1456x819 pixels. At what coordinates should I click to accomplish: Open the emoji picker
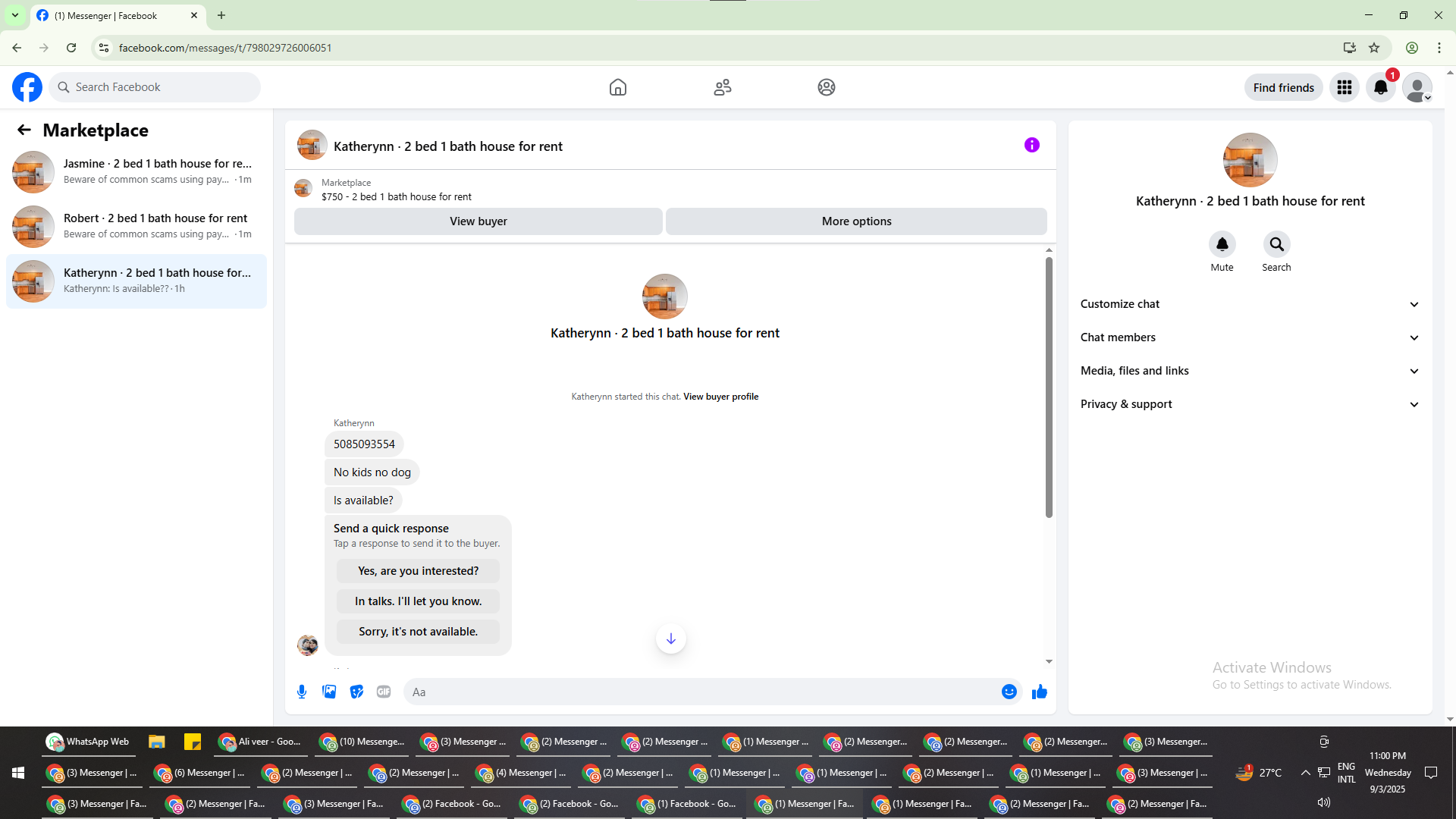(x=1009, y=692)
